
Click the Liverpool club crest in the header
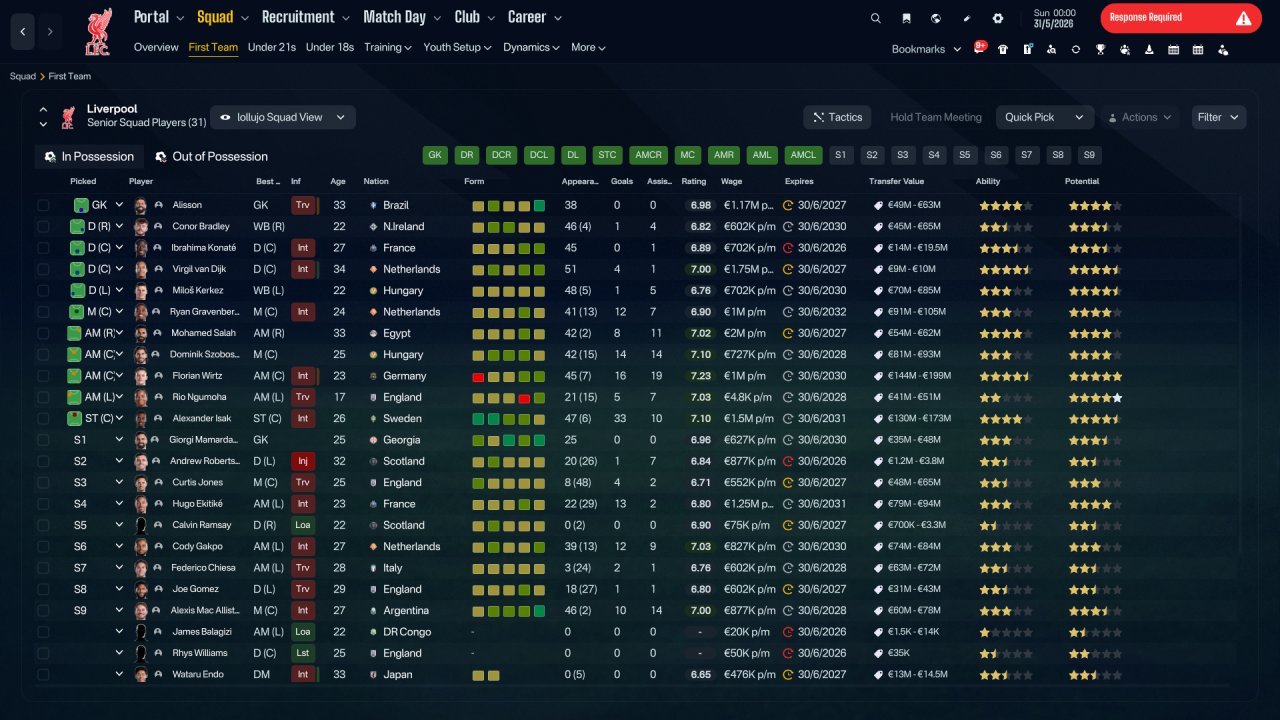point(98,32)
